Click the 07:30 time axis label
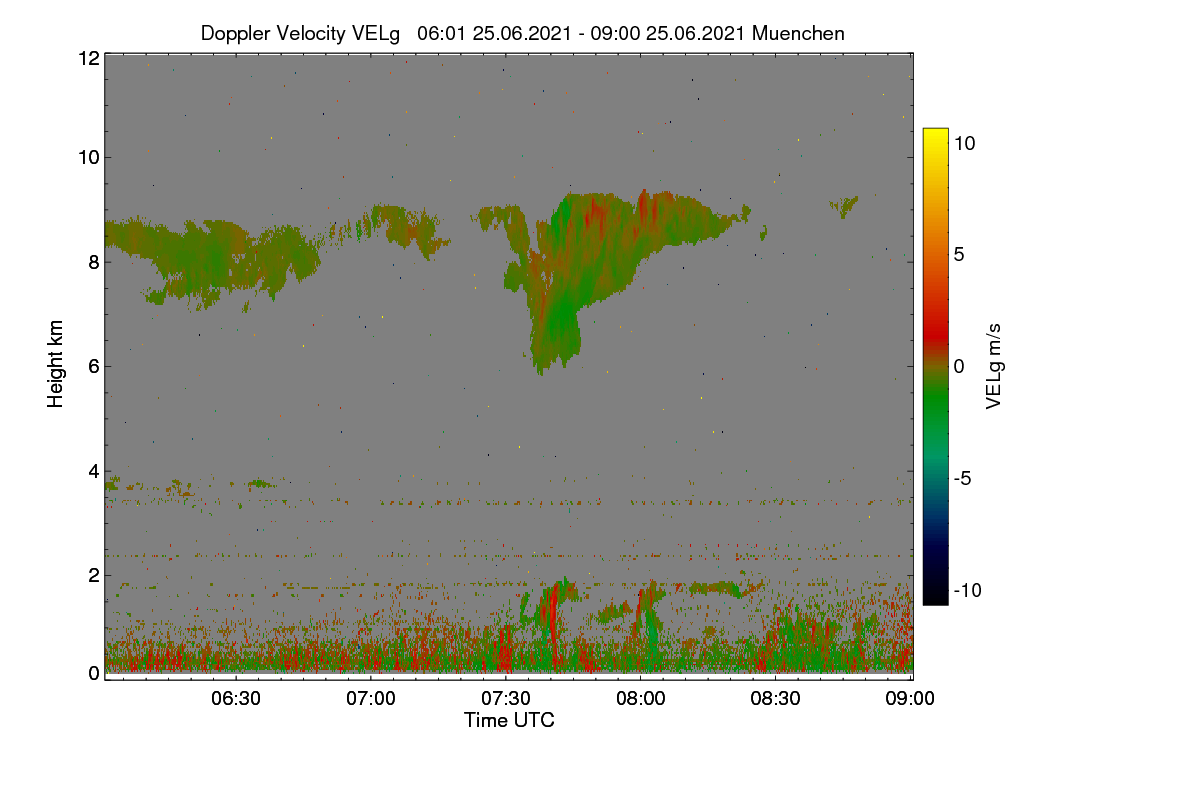 (x=506, y=698)
